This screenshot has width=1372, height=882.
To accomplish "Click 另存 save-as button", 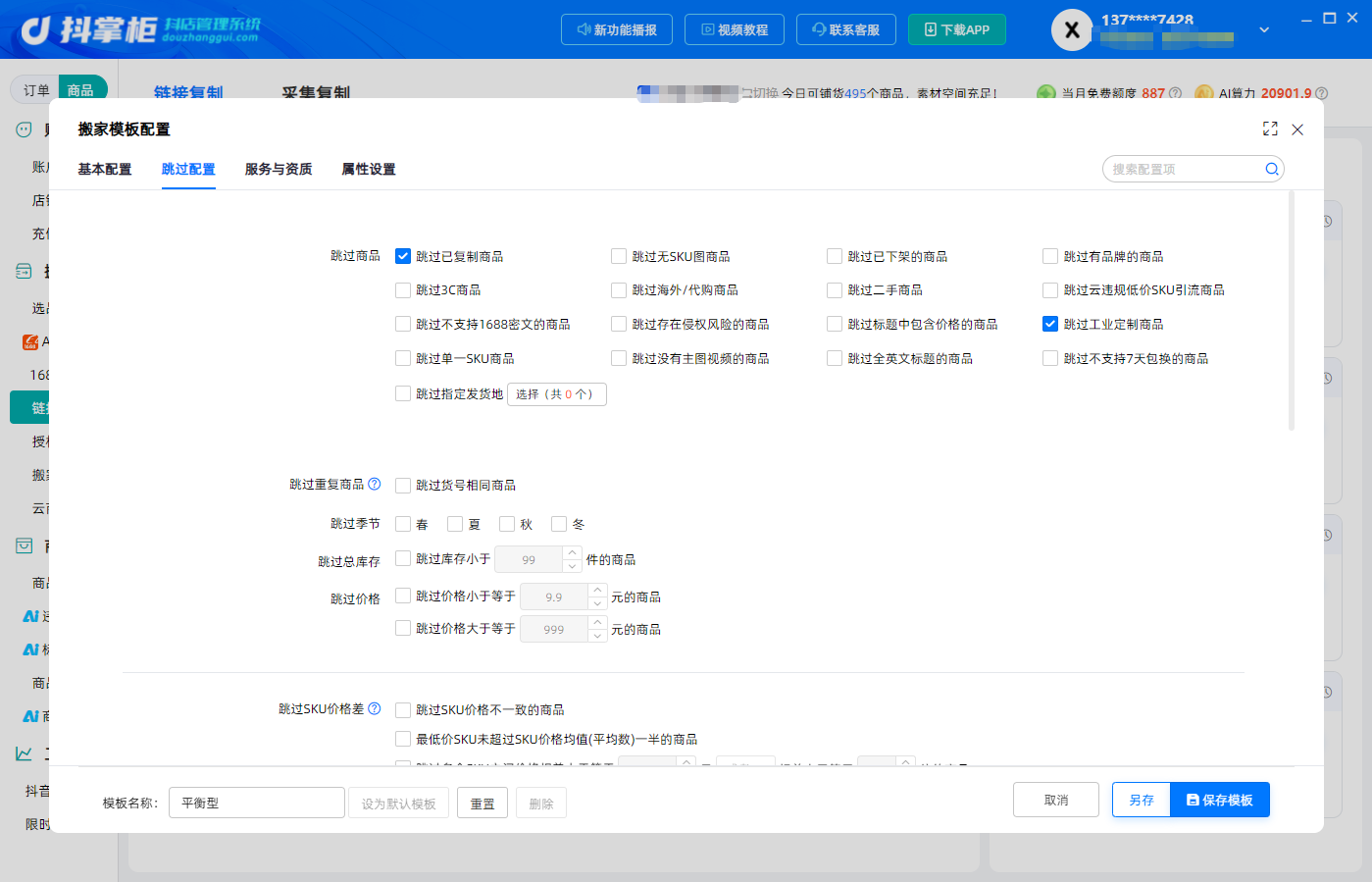I will pos(1142,800).
